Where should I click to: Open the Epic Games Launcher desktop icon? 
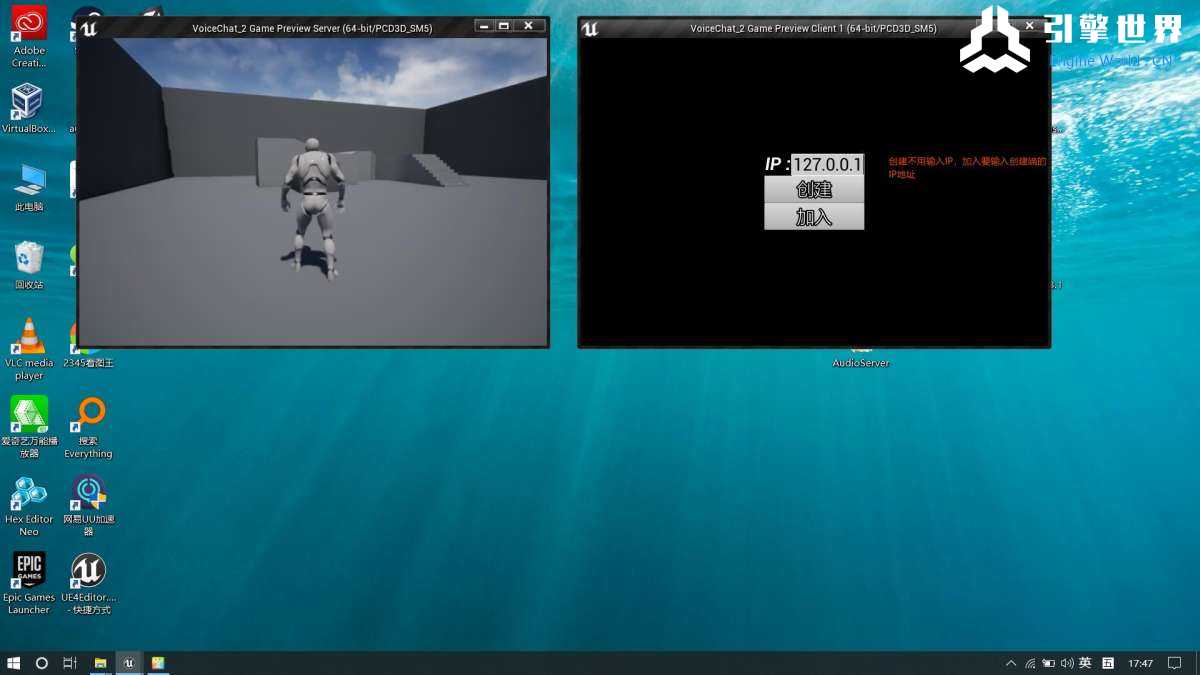coord(29,572)
